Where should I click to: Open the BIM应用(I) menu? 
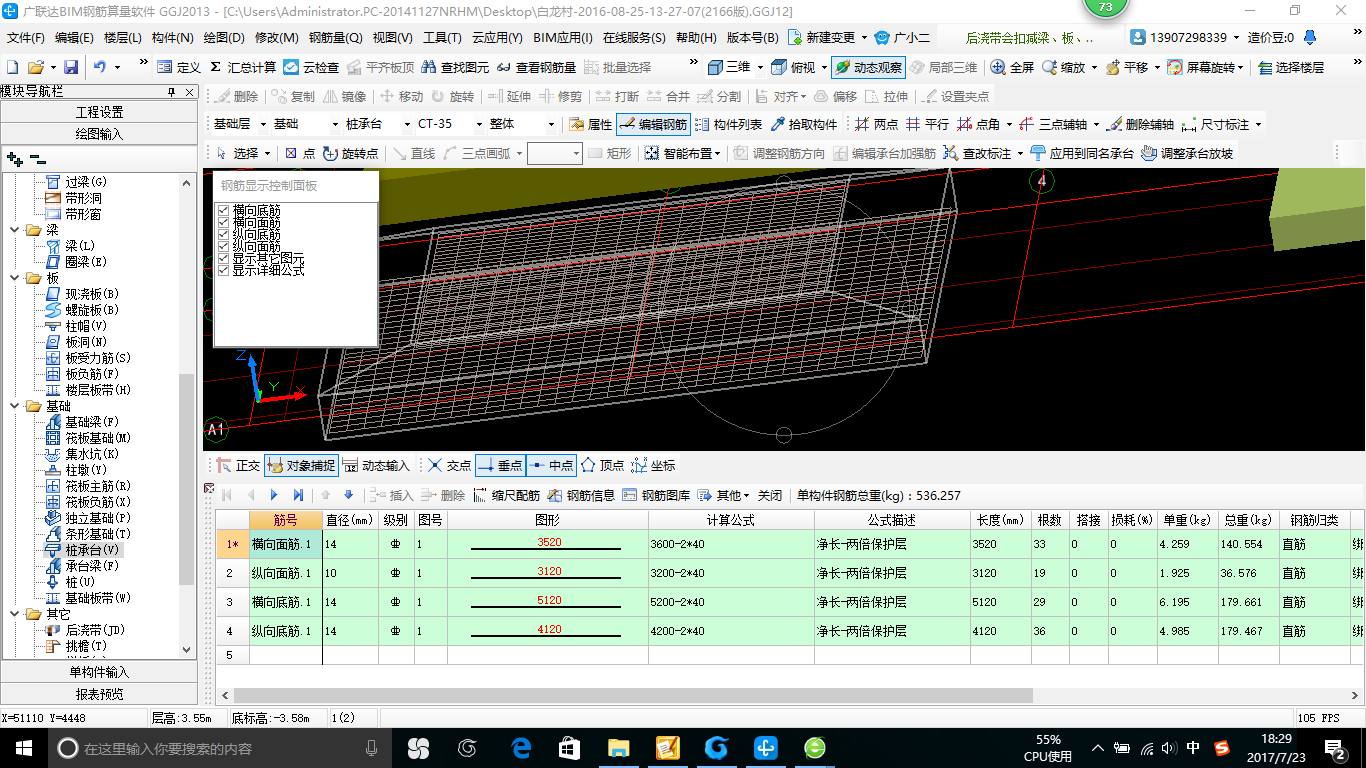[x=563, y=38]
